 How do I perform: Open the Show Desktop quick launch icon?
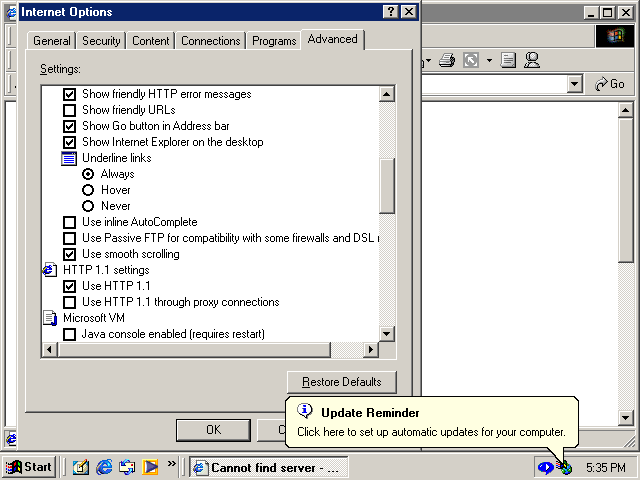[80, 467]
